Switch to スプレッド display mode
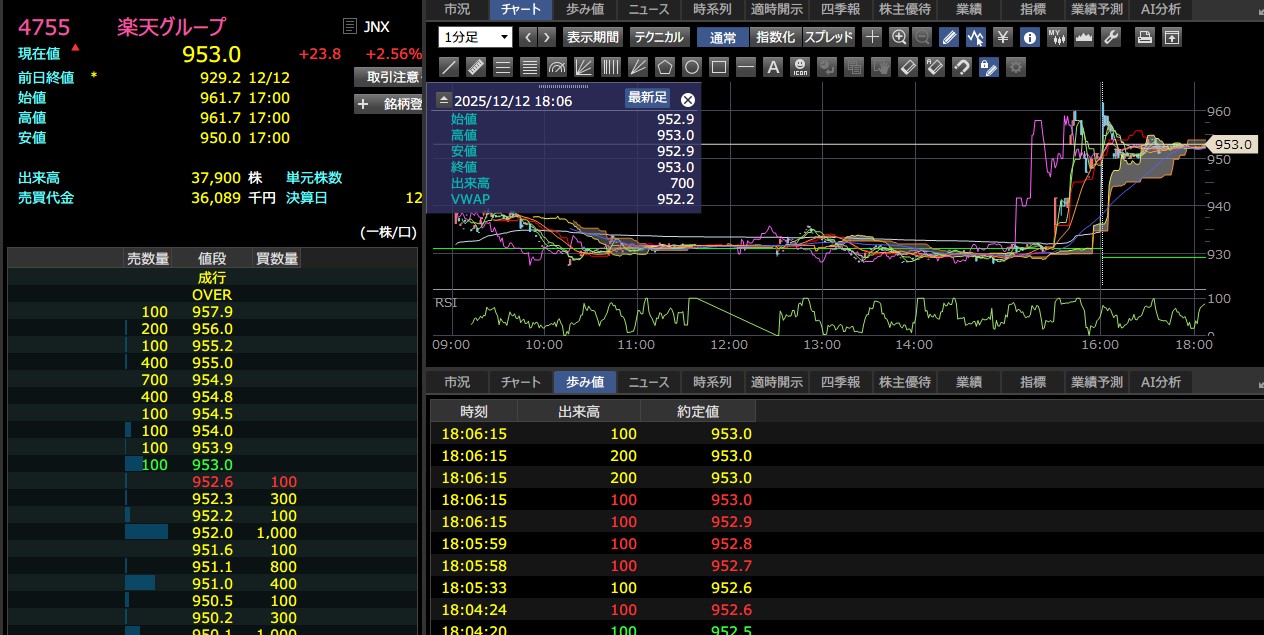Screen dimensions: 1264x635 829,37
